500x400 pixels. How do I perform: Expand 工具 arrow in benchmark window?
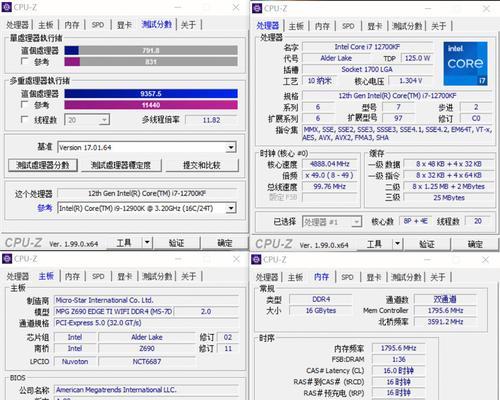click(x=147, y=242)
